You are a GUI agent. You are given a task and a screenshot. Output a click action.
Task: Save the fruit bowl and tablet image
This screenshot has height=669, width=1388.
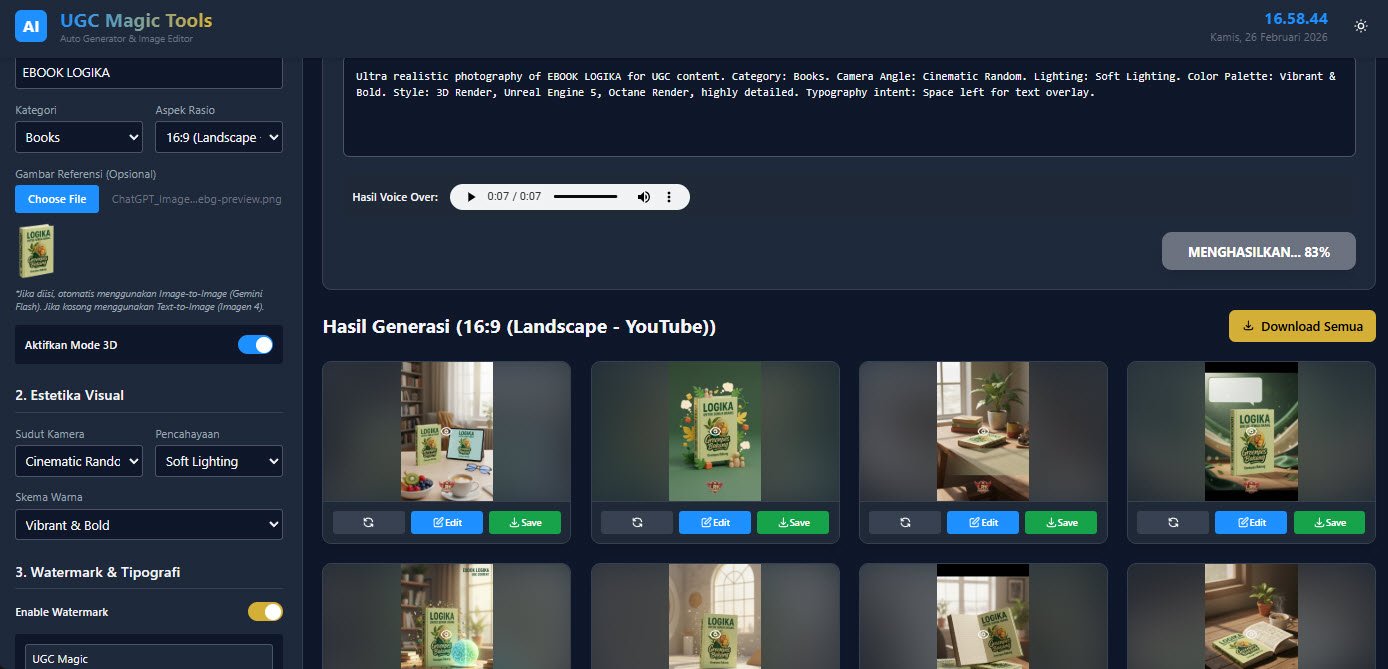click(525, 522)
